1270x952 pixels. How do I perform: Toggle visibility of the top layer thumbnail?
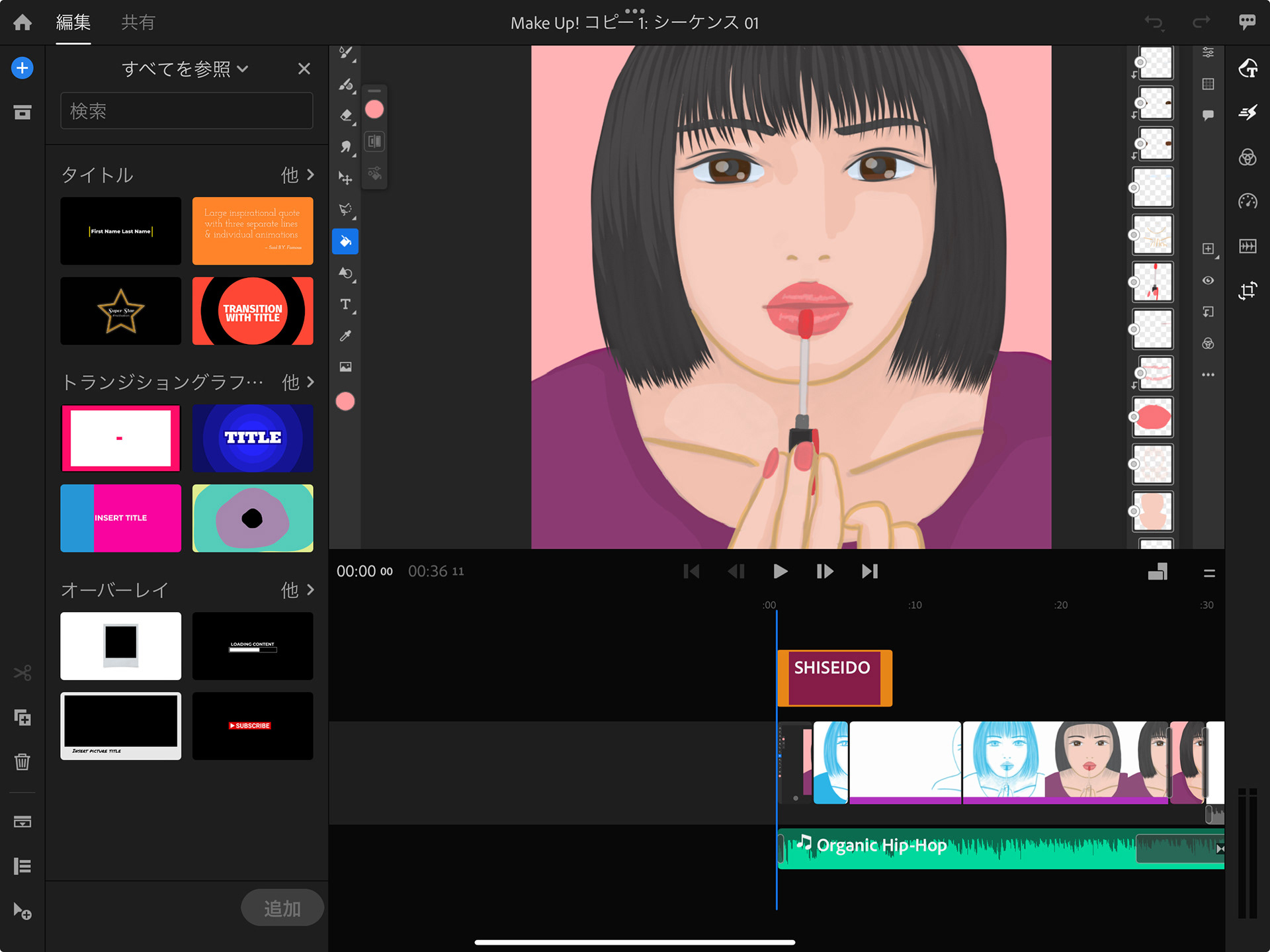pyautogui.click(x=1140, y=62)
